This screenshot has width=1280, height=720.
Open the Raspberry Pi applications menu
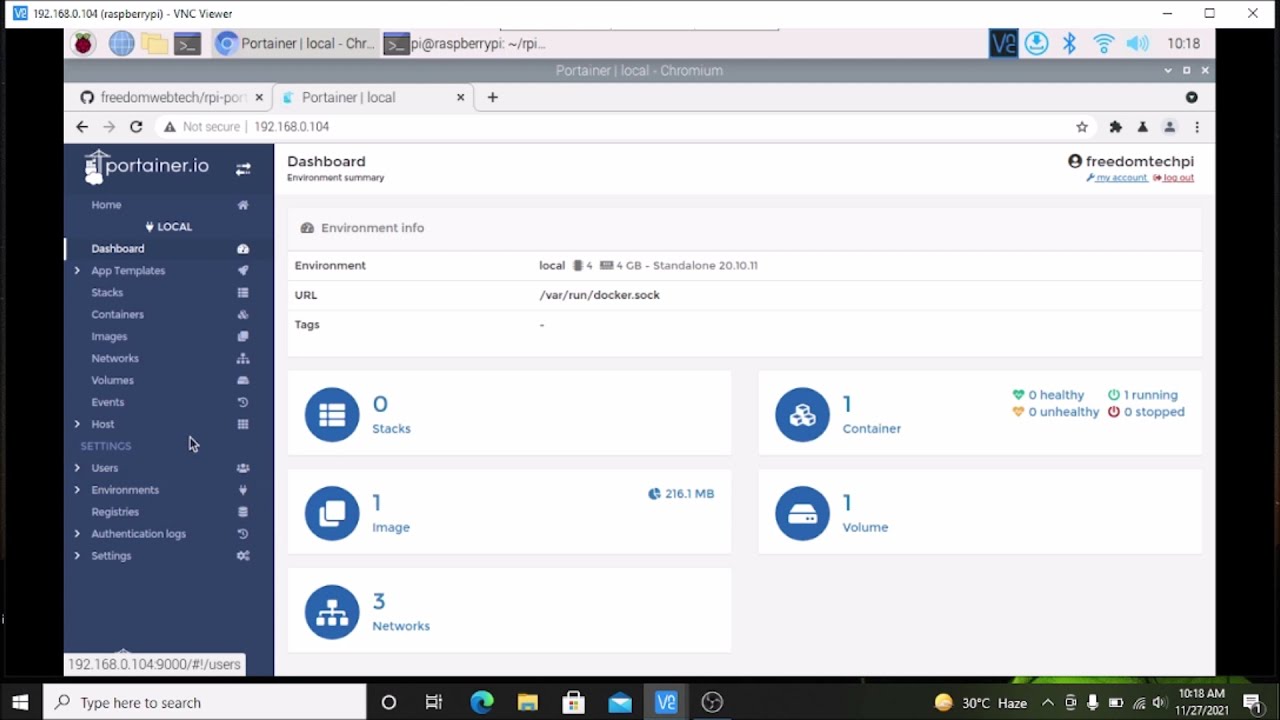[84, 43]
